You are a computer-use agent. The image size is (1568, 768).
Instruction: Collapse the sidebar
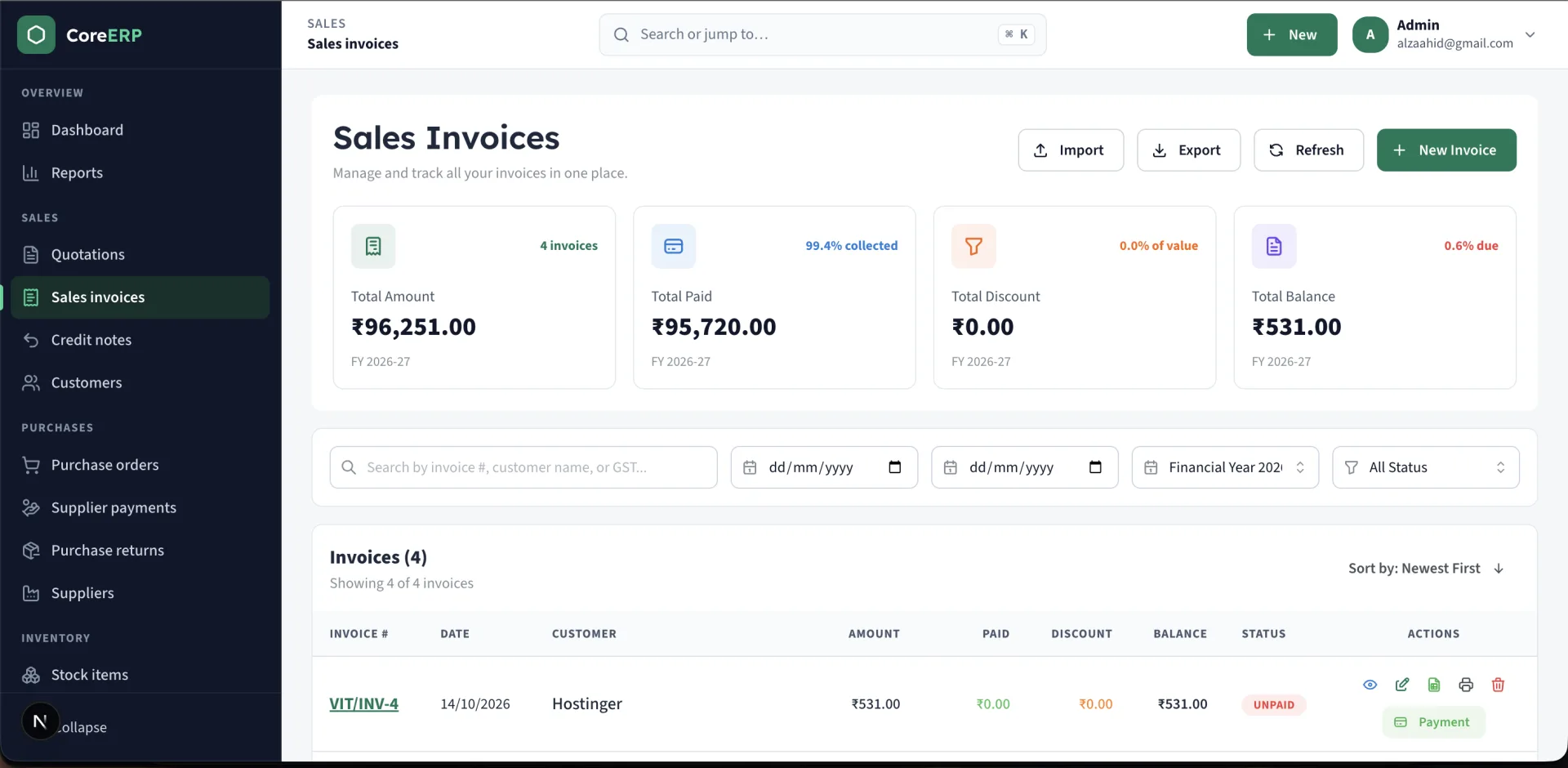click(x=82, y=727)
